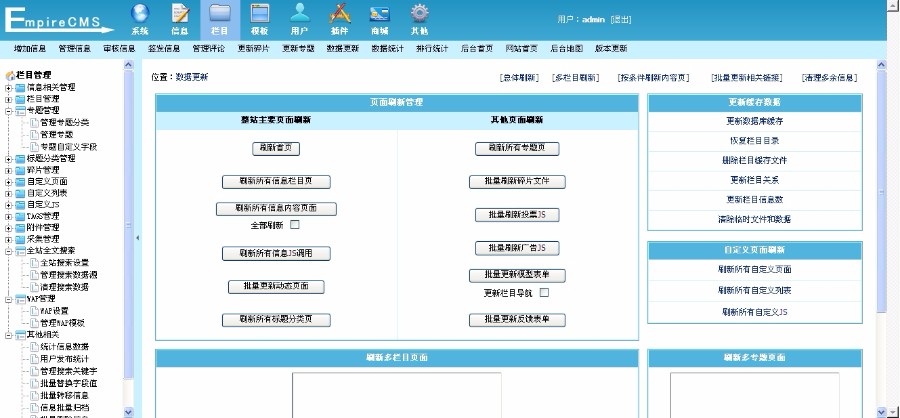Click the 批量更新反馈表单 button
900x418 pixels.
(x=517, y=320)
